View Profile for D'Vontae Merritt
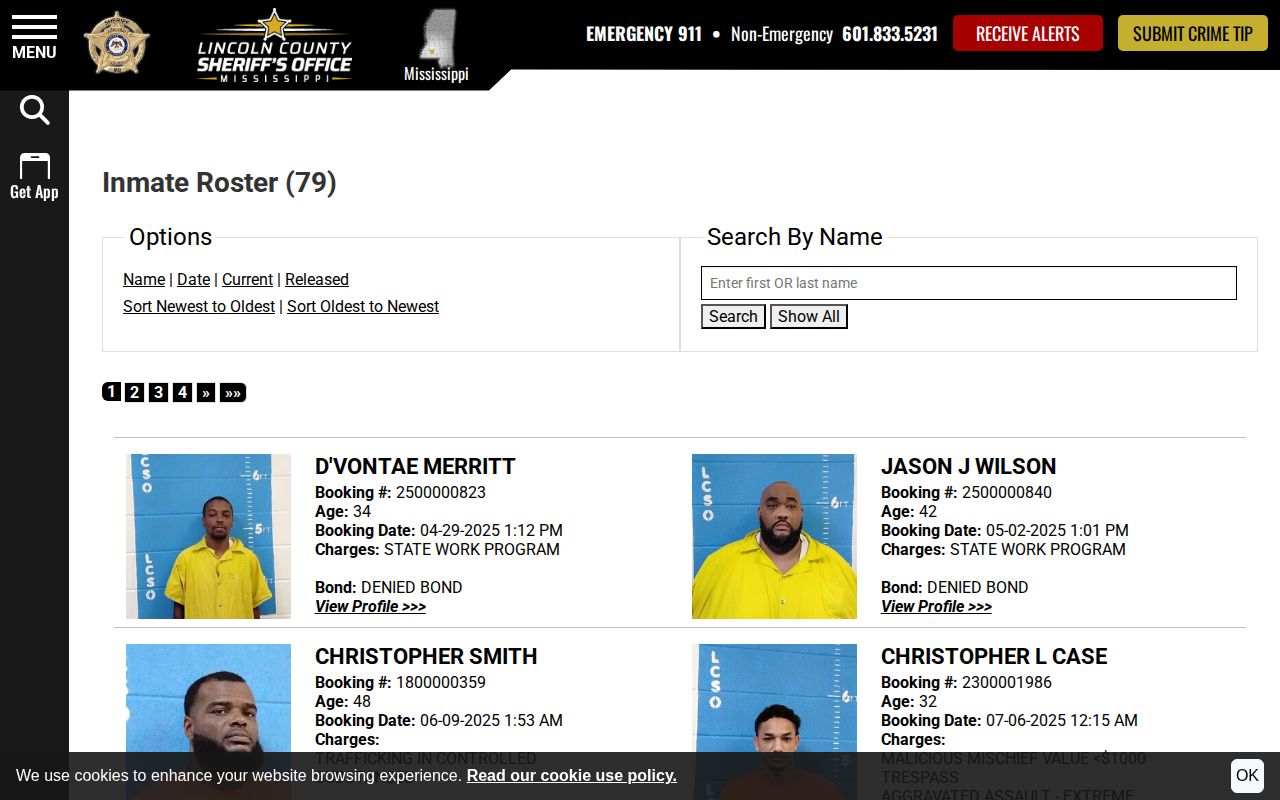Screen dimensions: 1280x800 tap(370, 607)
